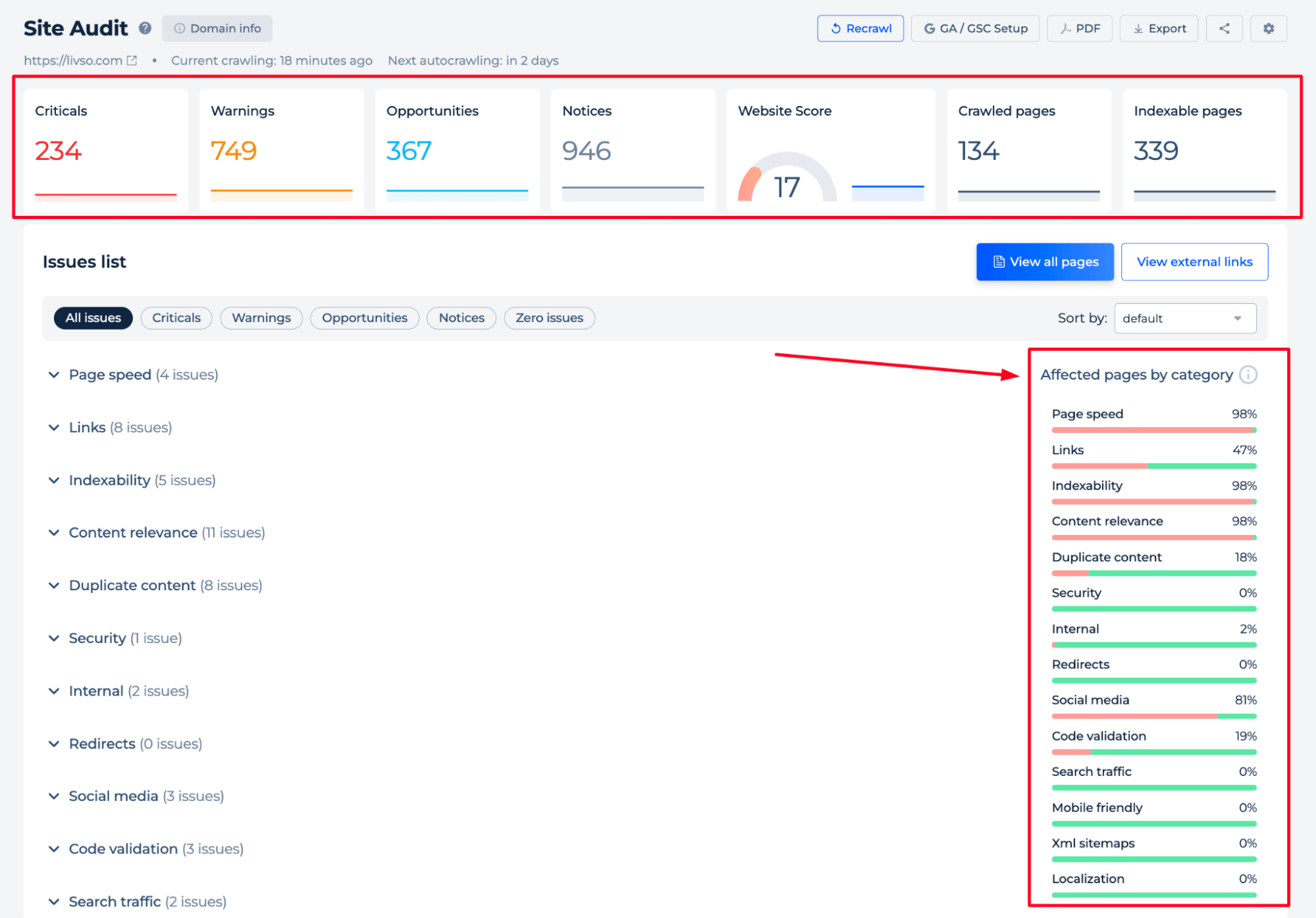Expand the Social media issues group
The width and height of the screenshot is (1316, 918).
tap(137, 796)
